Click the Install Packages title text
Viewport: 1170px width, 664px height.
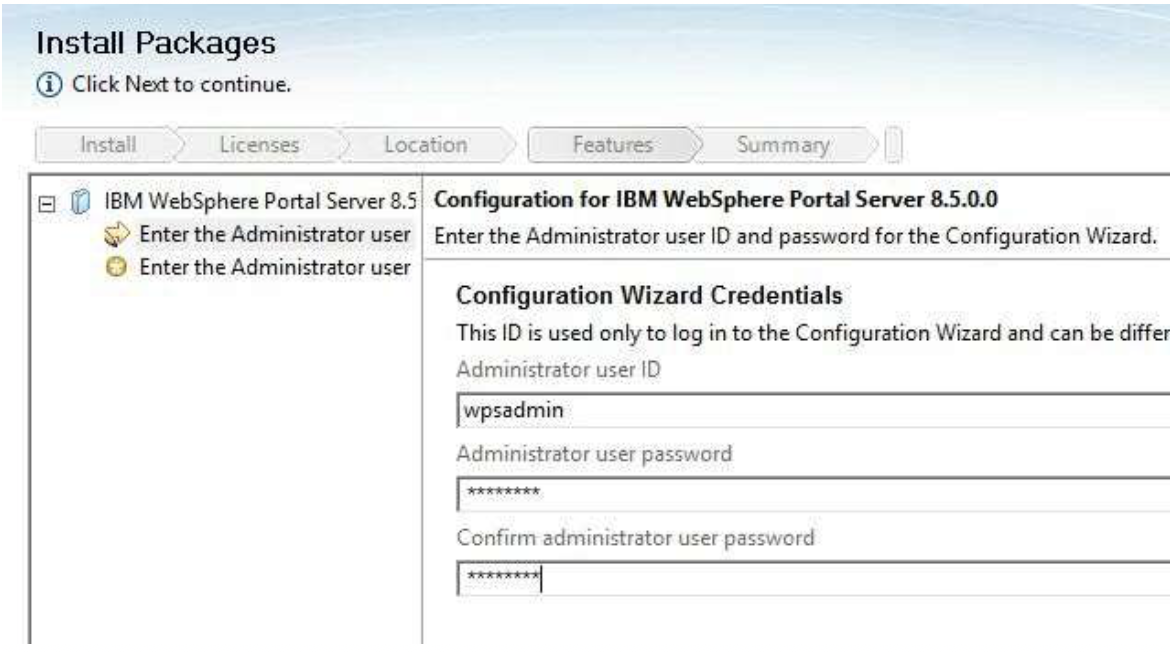[156, 44]
